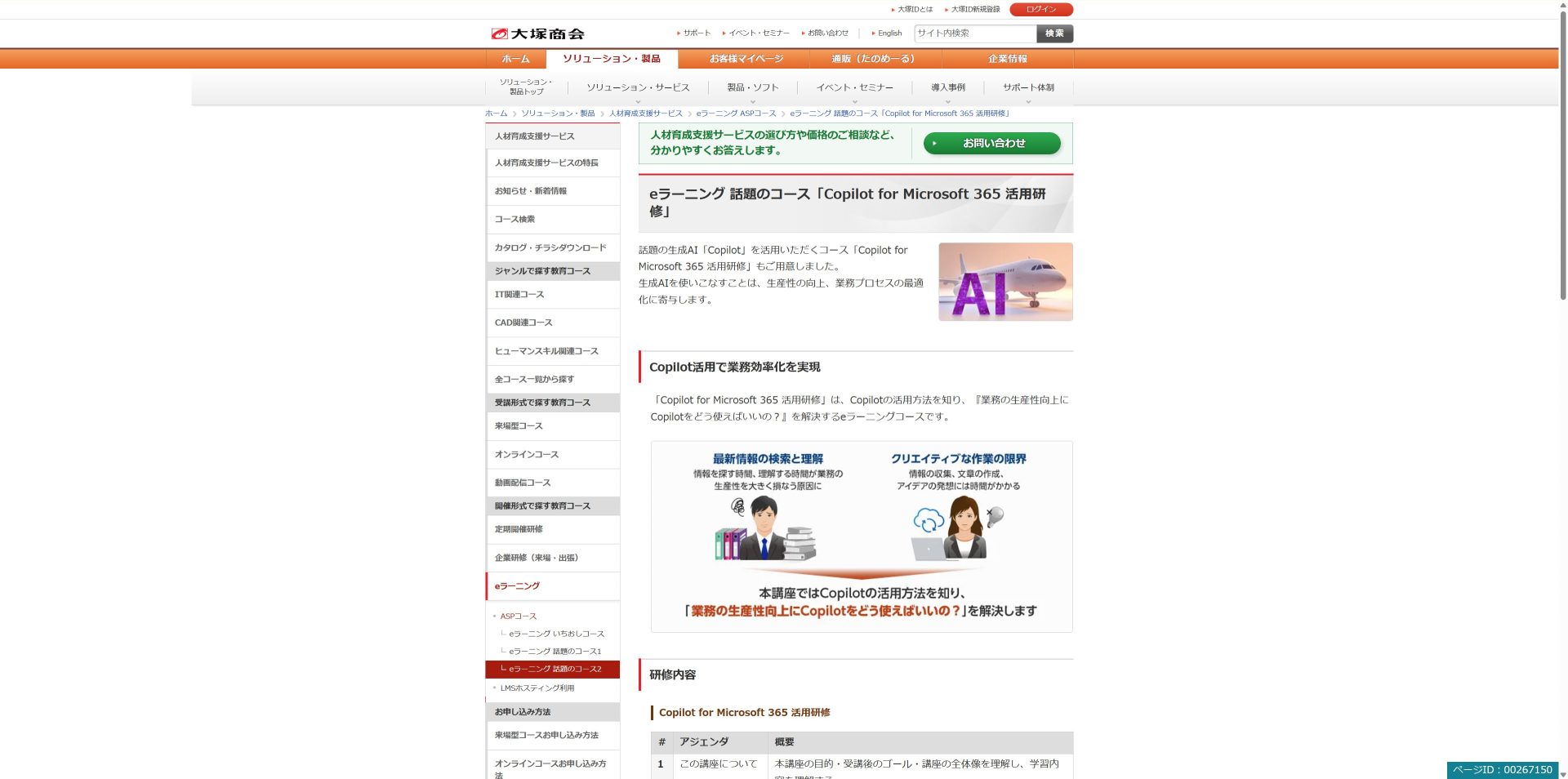Screen dimensions: 1568x779
Task: Open the green お問い合わせ inquiry button
Action: (x=991, y=143)
